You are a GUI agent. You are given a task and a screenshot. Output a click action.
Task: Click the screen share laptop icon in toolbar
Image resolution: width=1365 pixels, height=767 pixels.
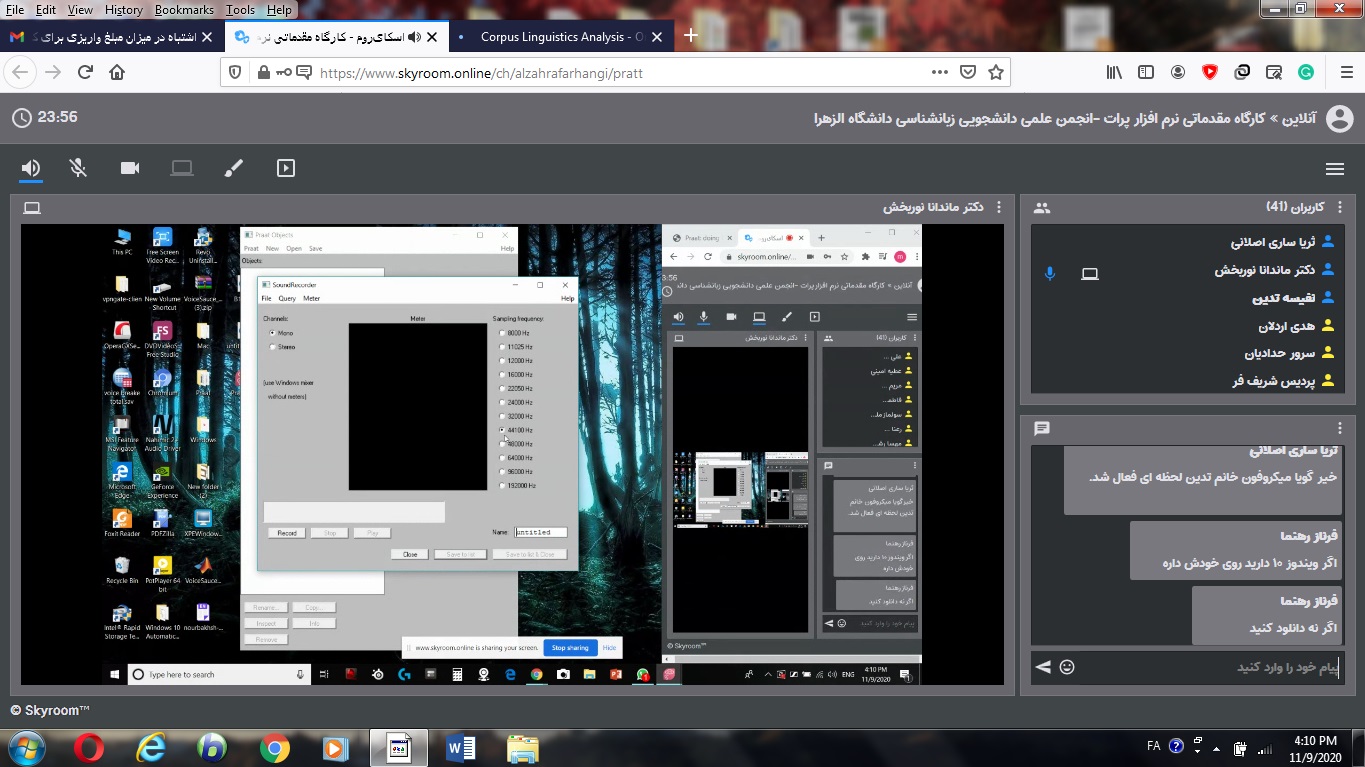182,168
